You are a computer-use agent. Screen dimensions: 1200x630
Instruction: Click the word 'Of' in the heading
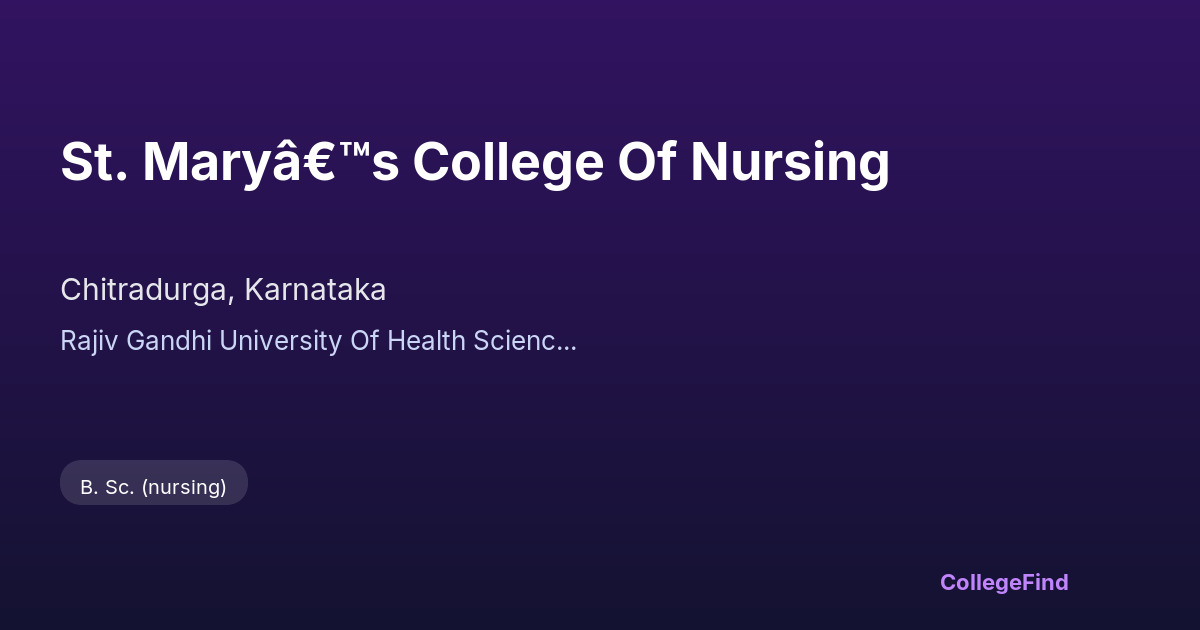(x=646, y=161)
